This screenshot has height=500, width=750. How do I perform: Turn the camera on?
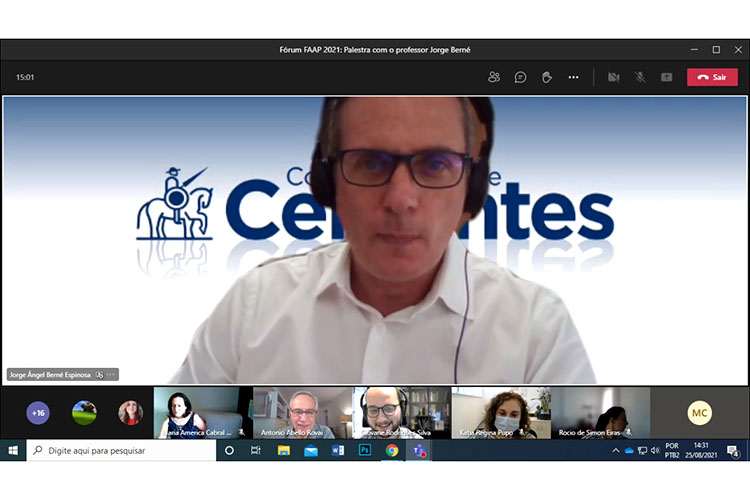[x=613, y=77]
